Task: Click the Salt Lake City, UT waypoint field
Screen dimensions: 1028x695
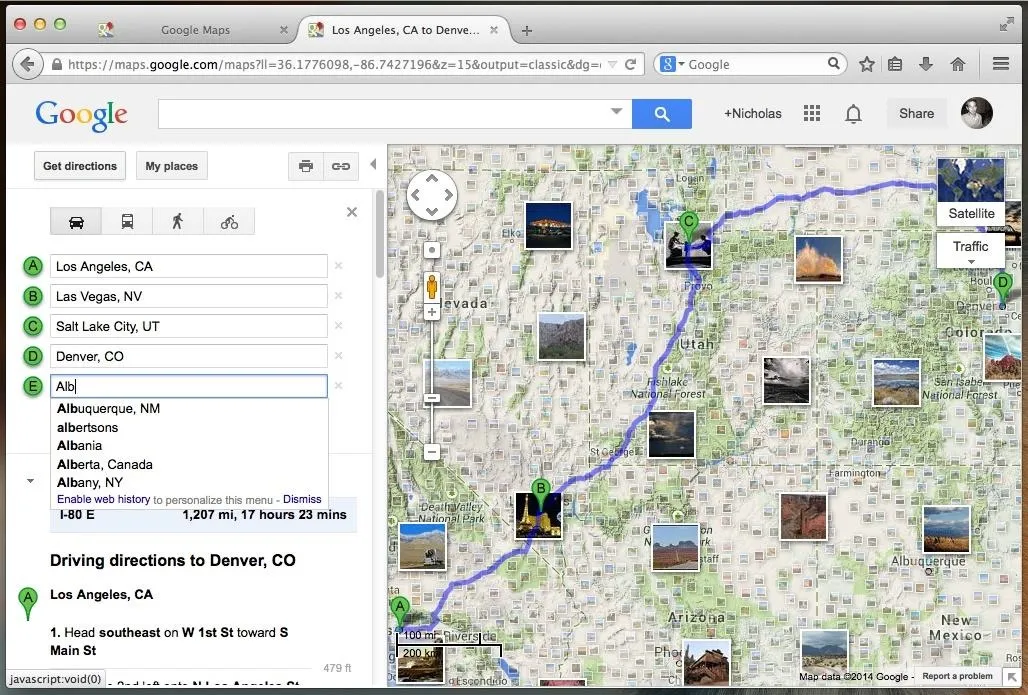Action: click(189, 327)
